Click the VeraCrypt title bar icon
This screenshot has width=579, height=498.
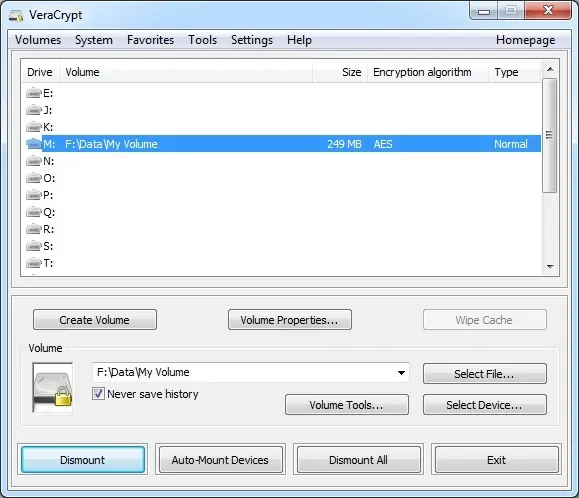click(x=16, y=16)
